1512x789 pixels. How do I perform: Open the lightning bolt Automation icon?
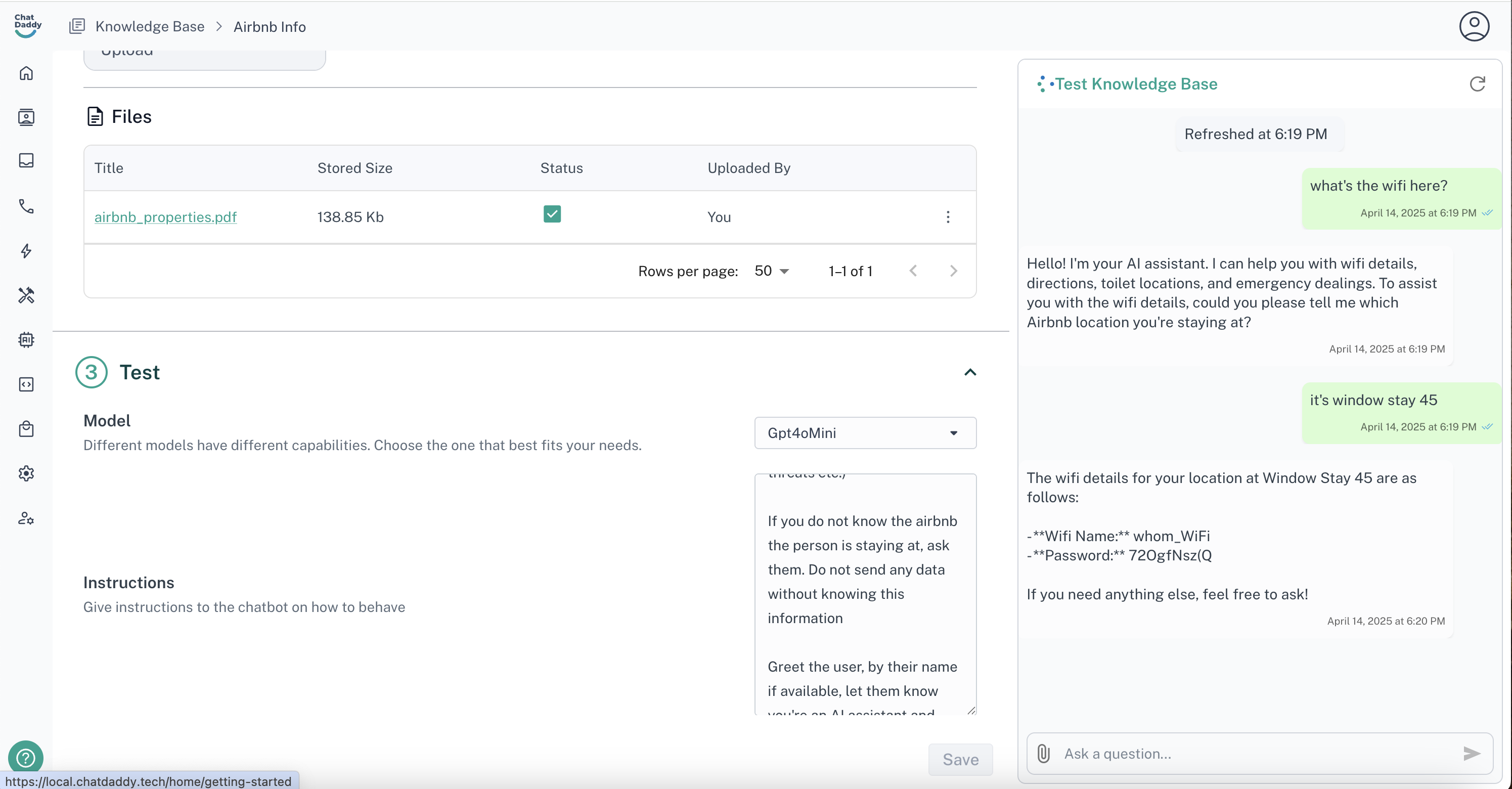[x=26, y=251]
